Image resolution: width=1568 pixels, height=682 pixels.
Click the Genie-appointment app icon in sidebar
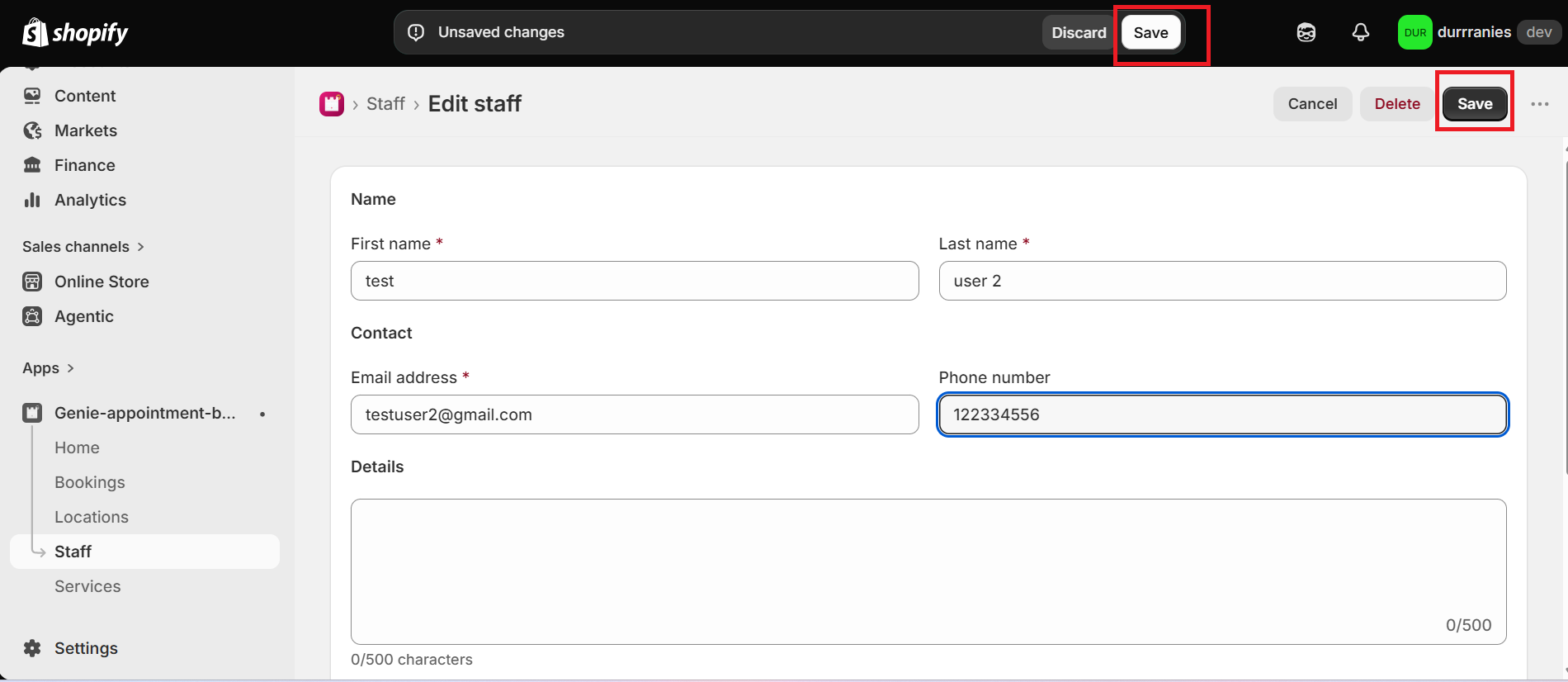pos(32,413)
